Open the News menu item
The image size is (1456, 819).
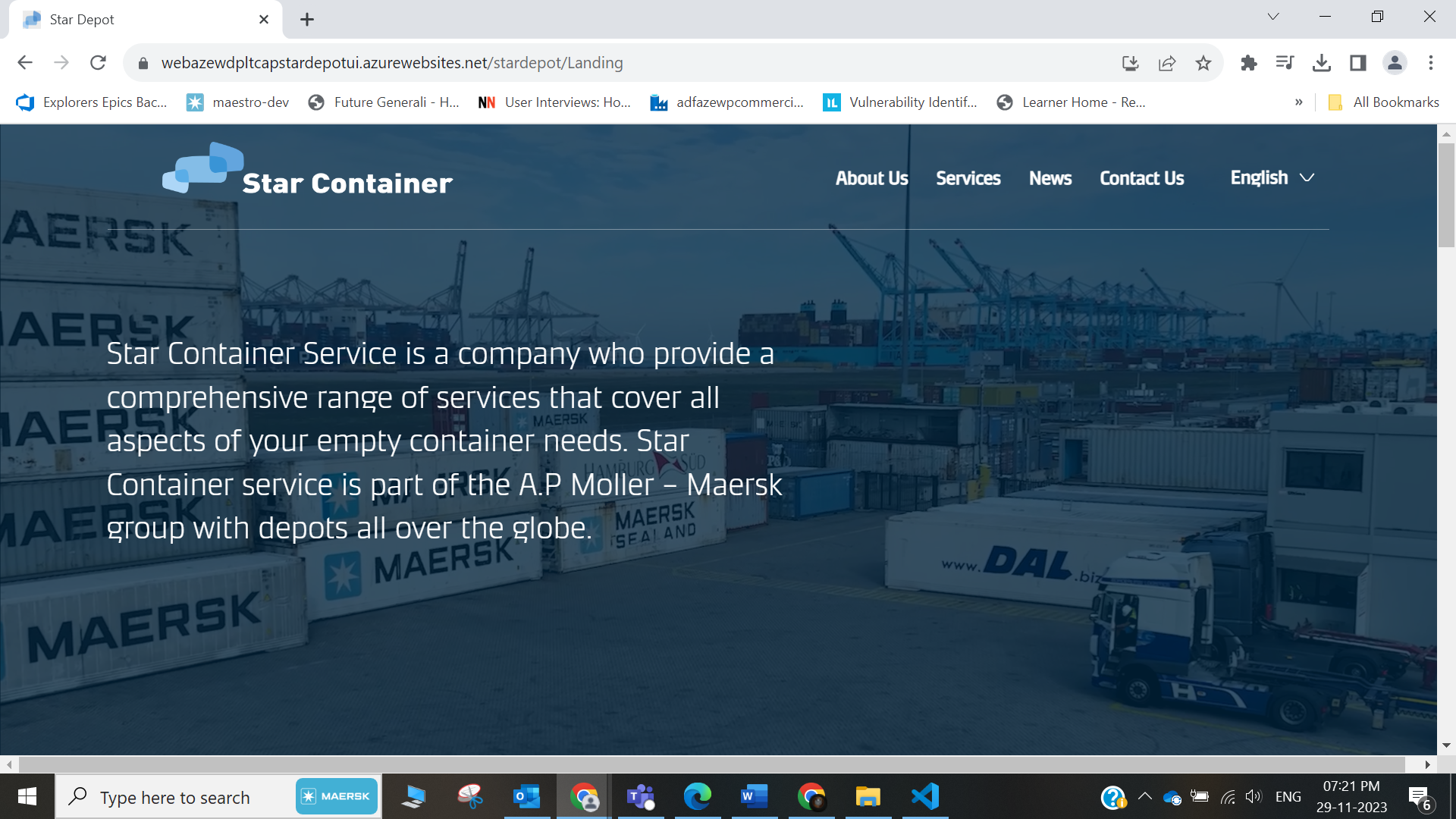(x=1050, y=178)
